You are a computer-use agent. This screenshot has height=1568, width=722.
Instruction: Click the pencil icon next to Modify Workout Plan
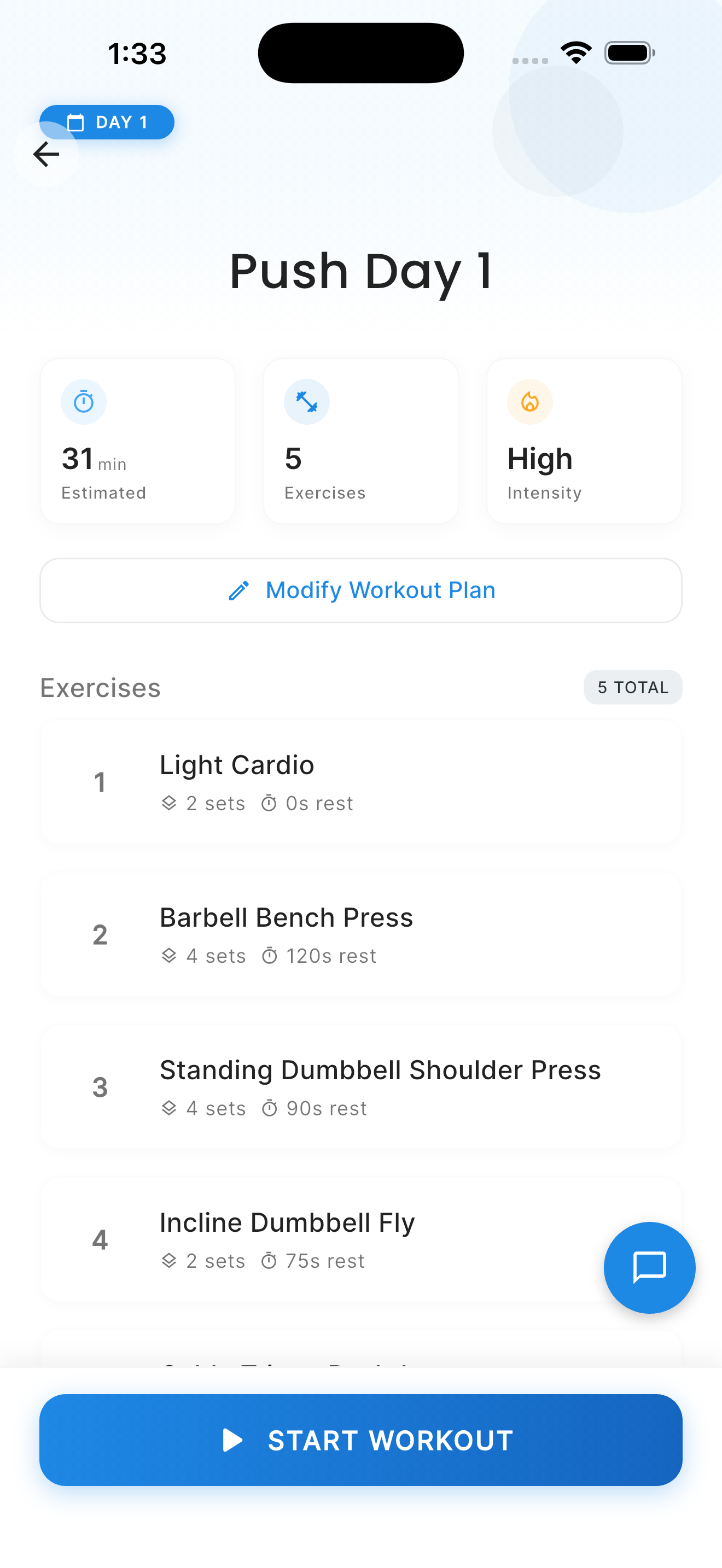pyautogui.click(x=240, y=590)
